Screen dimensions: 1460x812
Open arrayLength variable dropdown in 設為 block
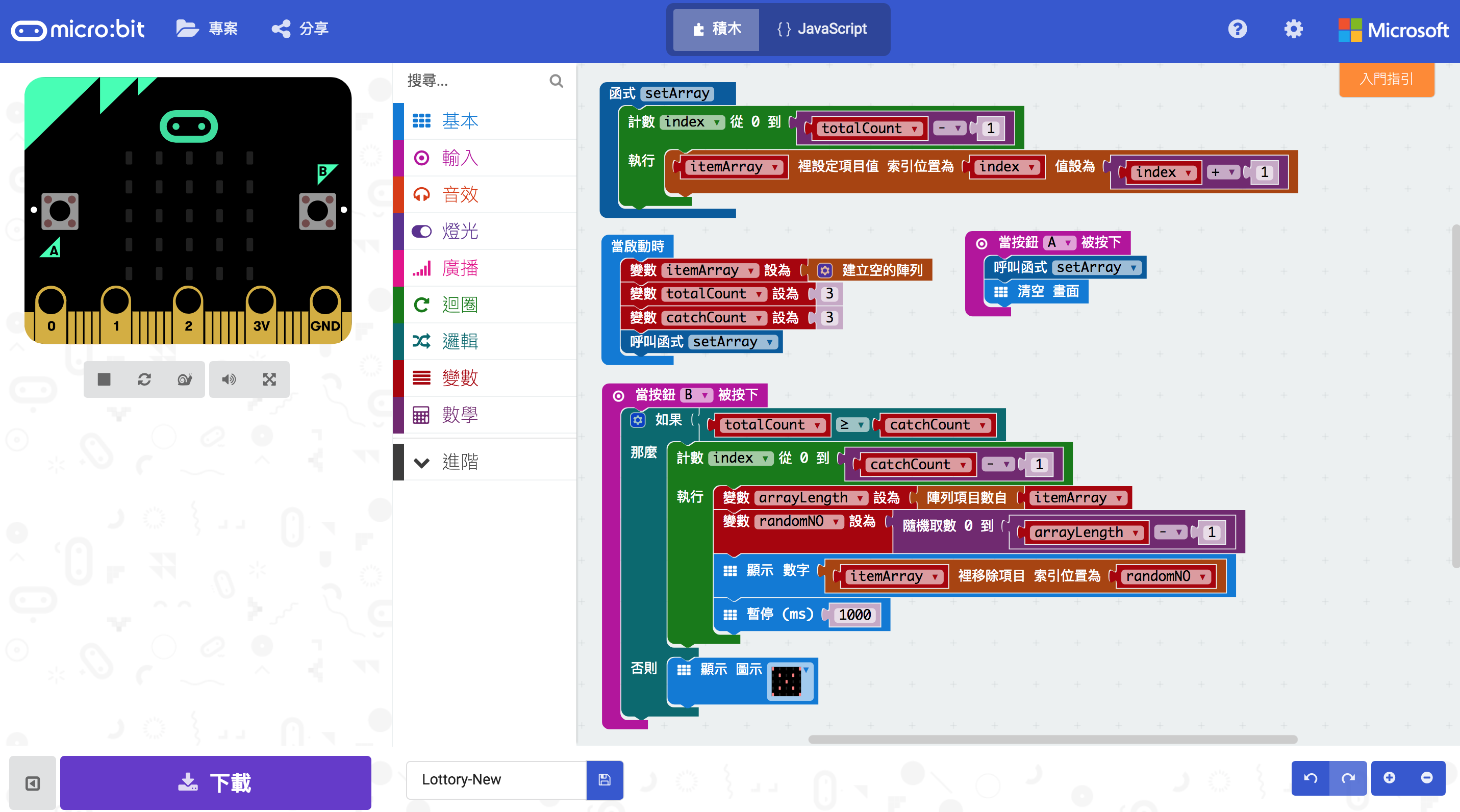click(811, 497)
